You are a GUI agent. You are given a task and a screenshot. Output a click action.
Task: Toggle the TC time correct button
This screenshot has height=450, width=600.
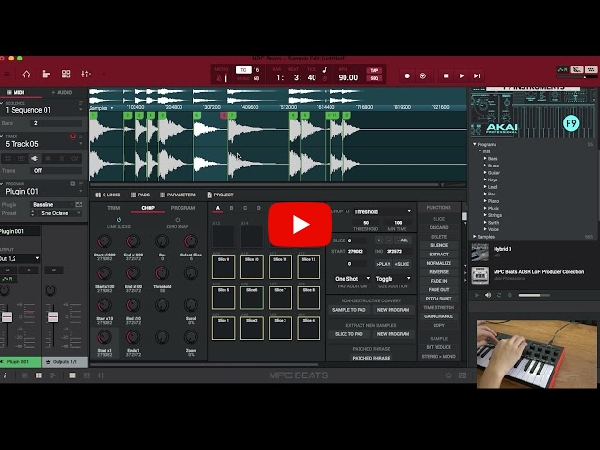243,70
